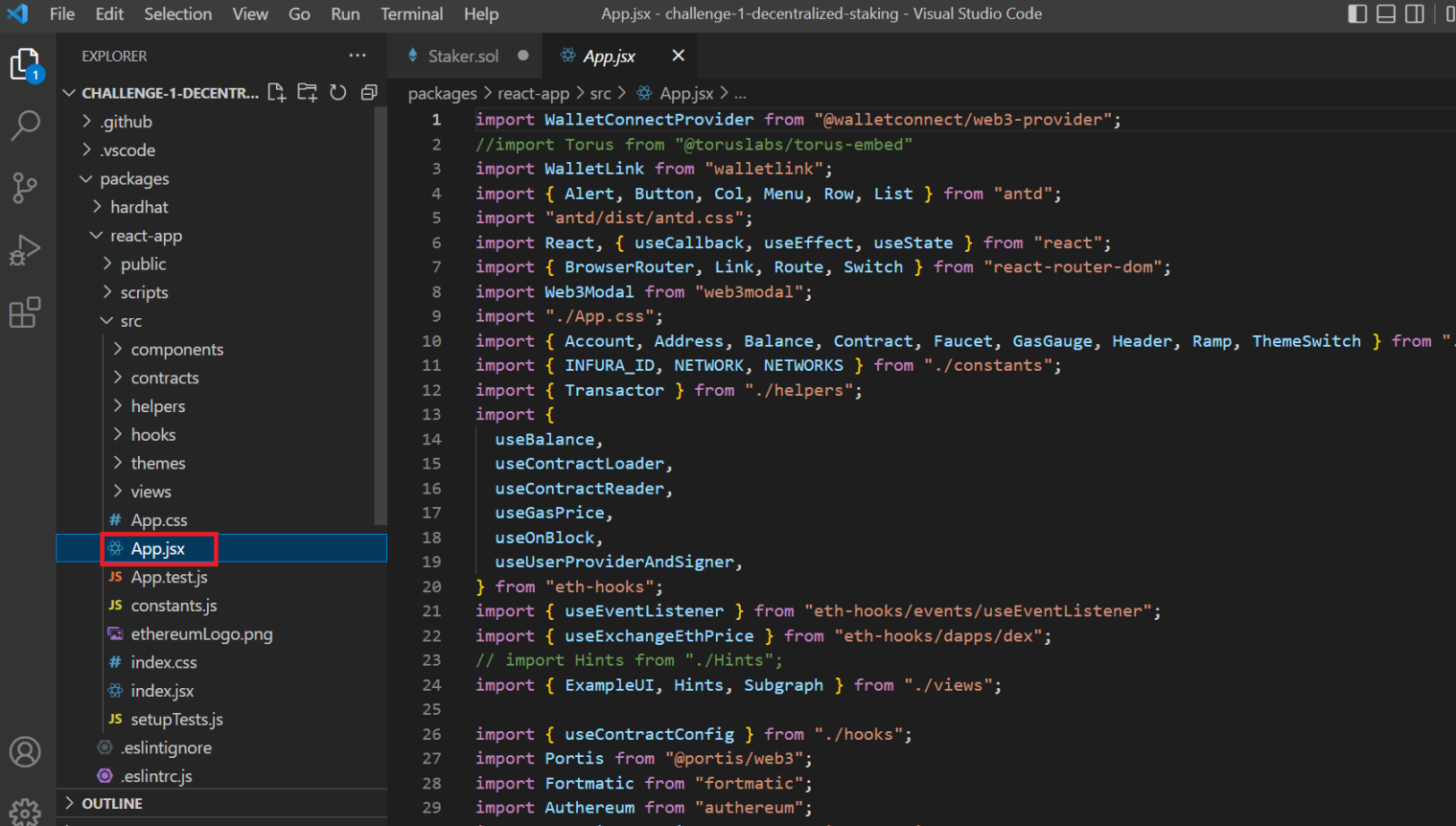Viewport: 1456px width, 826px height.
Task: Click line number 13 in the gutter
Action: [431, 414]
